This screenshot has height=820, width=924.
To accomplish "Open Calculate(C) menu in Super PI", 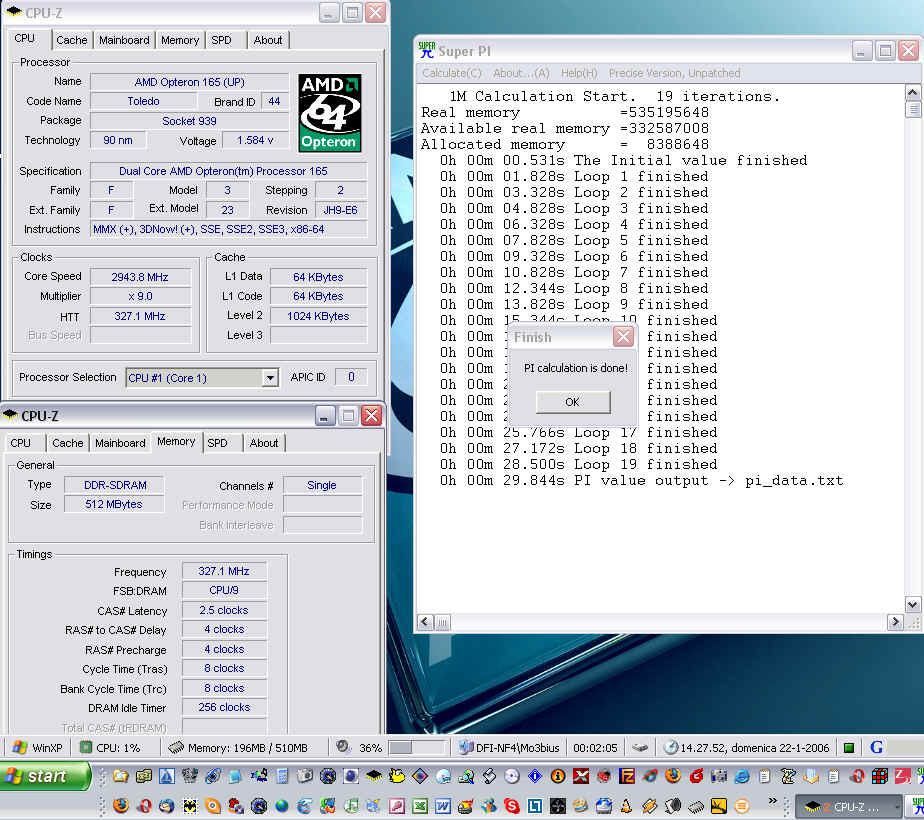I will 452,73.
